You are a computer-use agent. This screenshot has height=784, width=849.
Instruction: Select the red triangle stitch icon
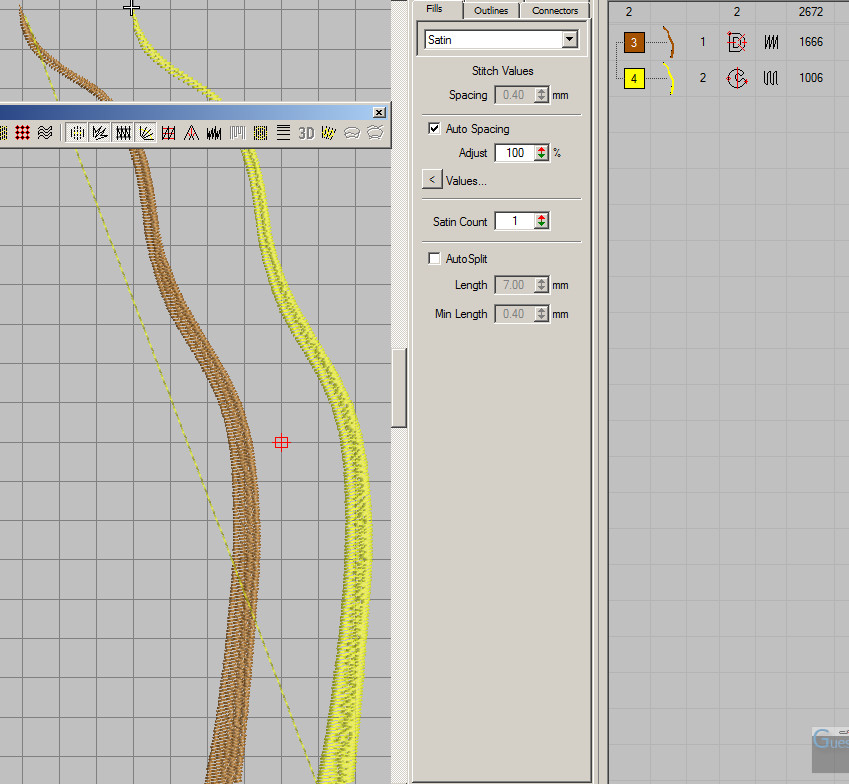tap(191, 132)
